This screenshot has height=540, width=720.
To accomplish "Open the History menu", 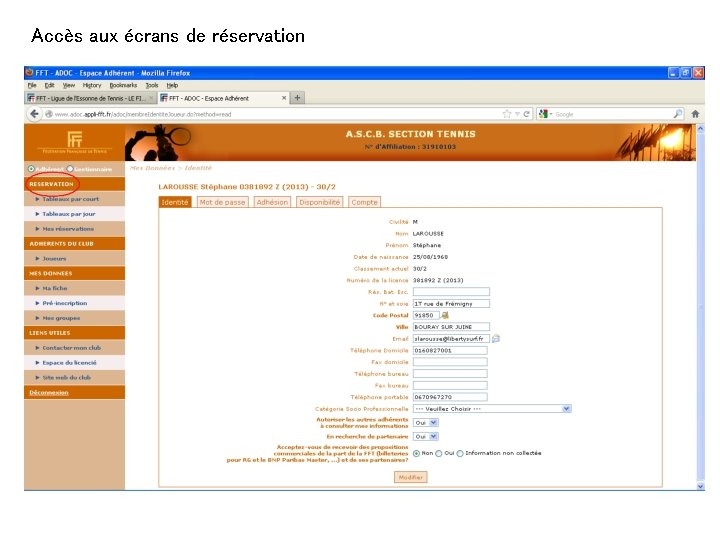I will [92, 85].
